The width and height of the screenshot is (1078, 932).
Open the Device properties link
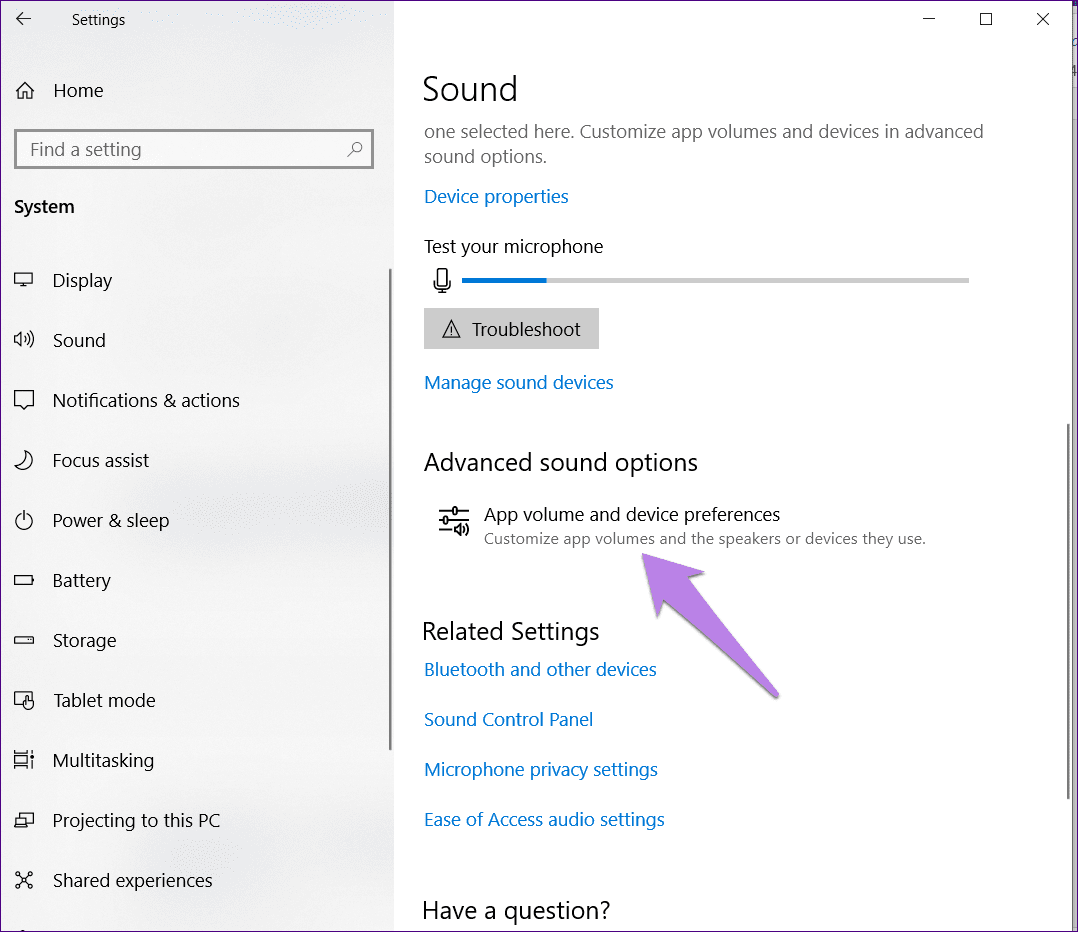point(496,197)
